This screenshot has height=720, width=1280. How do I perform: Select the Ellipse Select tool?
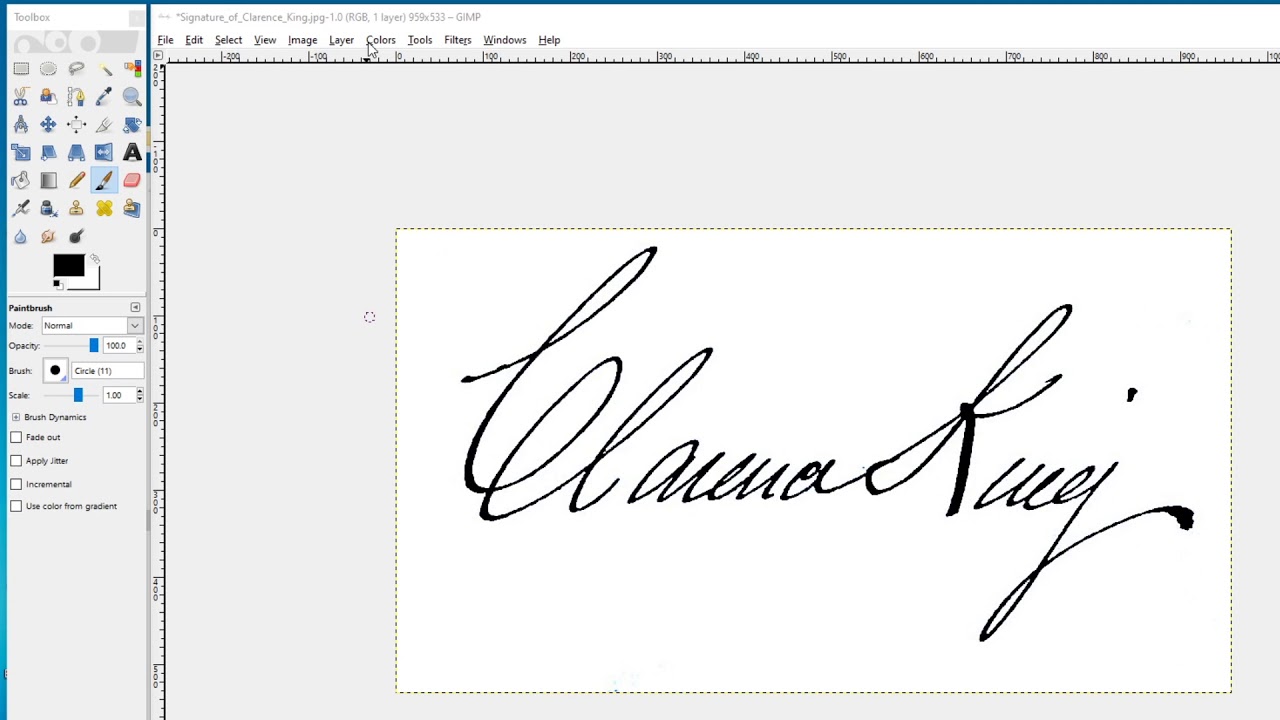pos(48,69)
